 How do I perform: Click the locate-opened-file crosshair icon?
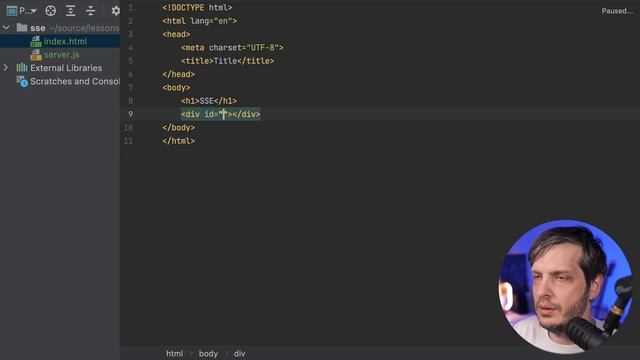[x=51, y=11]
